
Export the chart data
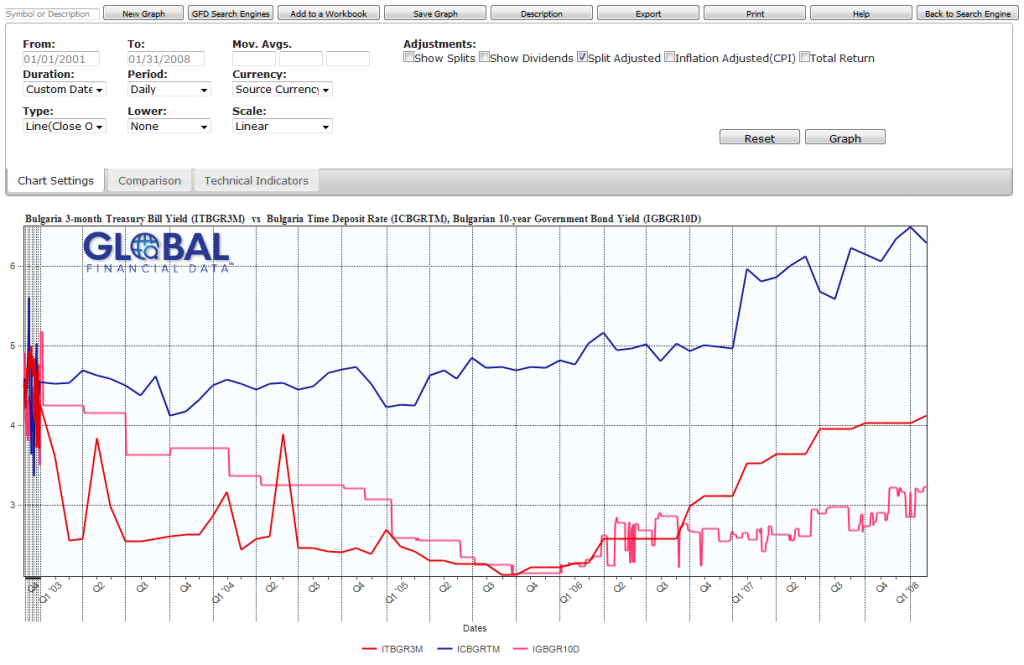tap(647, 13)
